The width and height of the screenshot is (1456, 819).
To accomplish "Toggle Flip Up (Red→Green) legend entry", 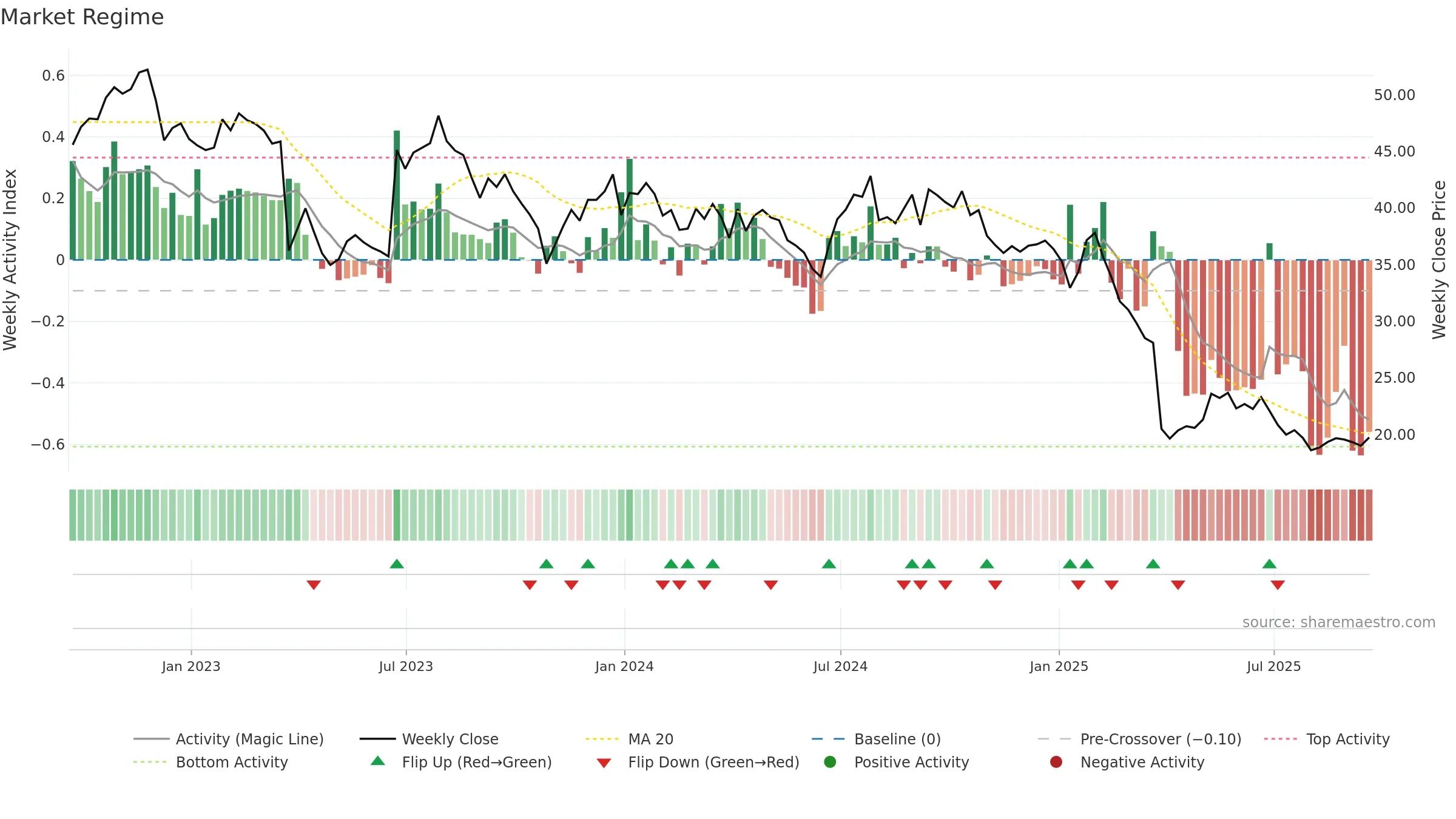I will (x=461, y=762).
